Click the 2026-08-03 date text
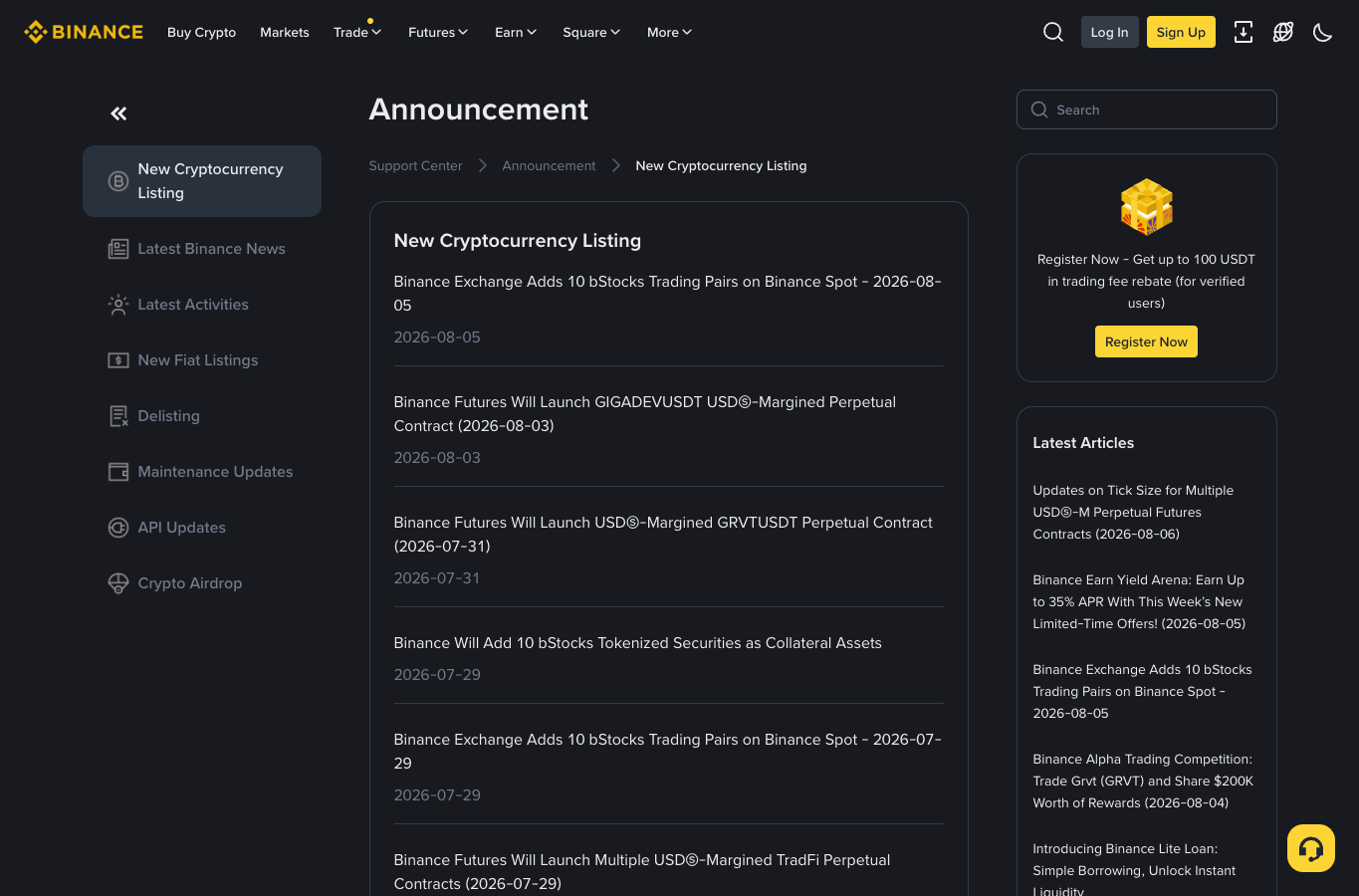The width and height of the screenshot is (1359, 896). click(437, 458)
